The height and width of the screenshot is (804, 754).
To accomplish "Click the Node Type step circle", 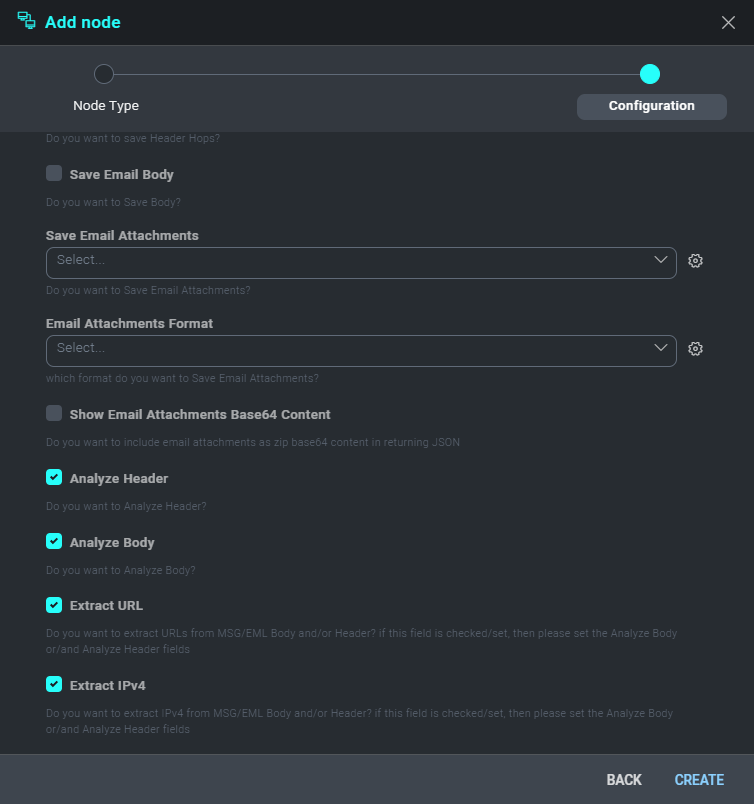I will click(x=104, y=74).
